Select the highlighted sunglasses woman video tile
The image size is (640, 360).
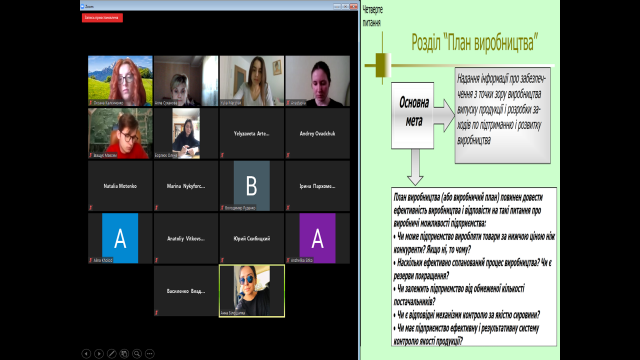252,291
